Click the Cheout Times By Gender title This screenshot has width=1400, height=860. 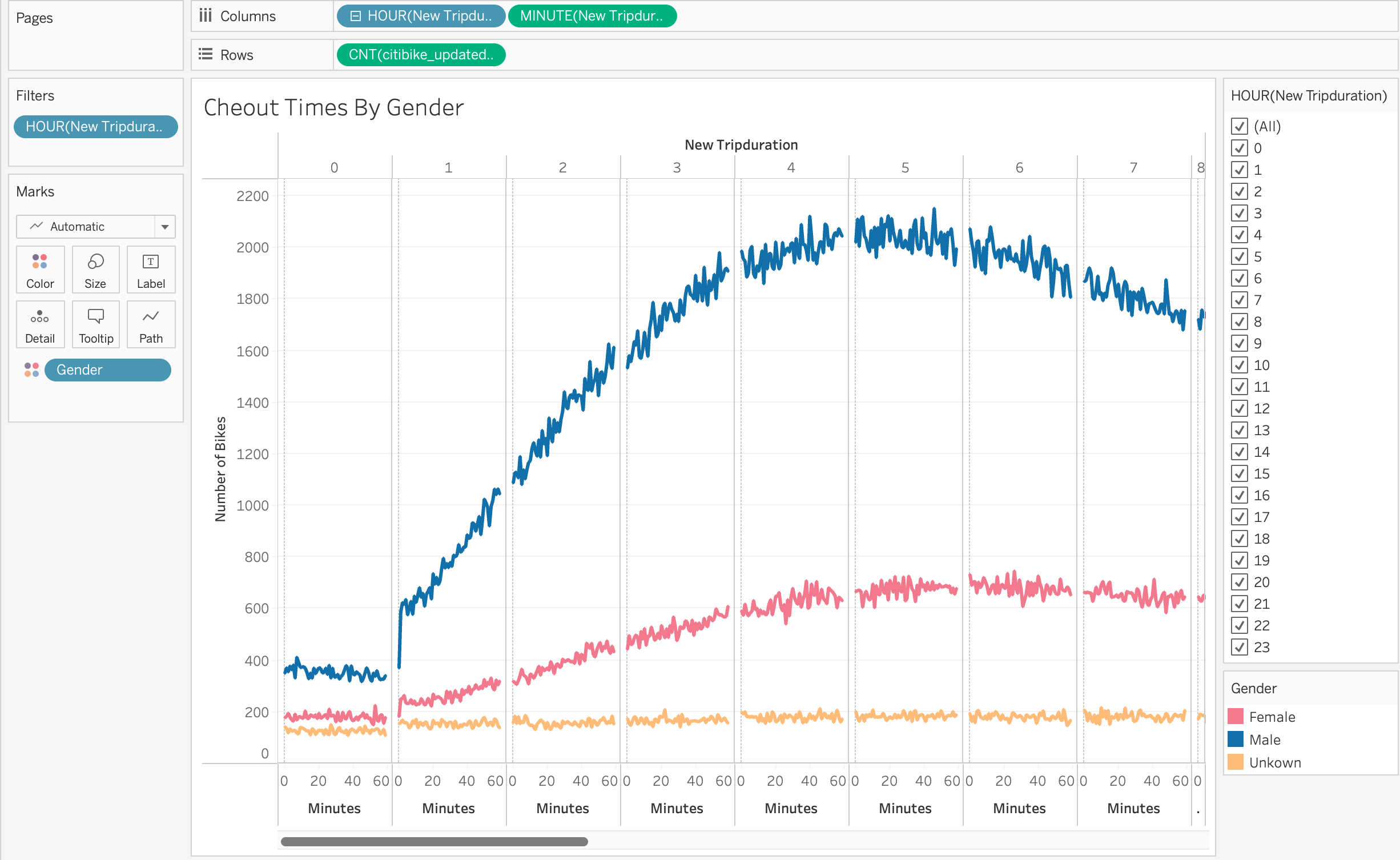coord(333,108)
